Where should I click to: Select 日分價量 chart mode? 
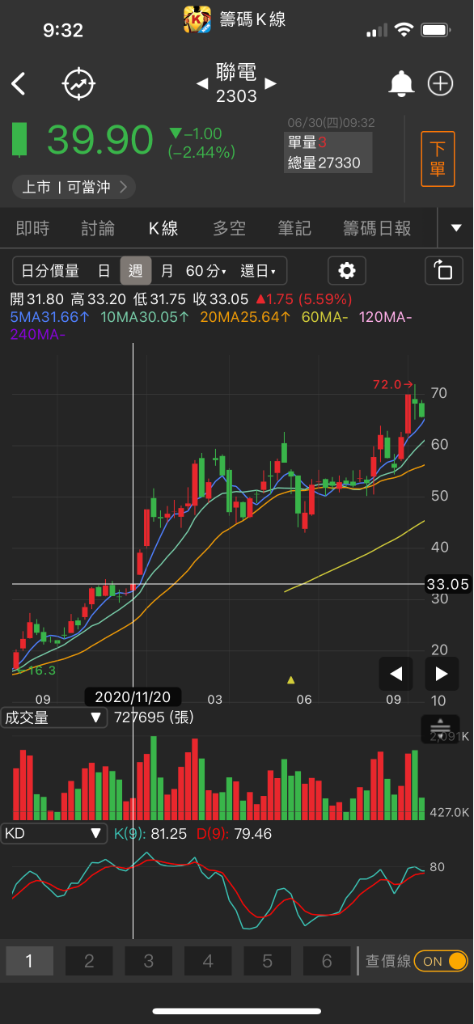click(x=50, y=270)
